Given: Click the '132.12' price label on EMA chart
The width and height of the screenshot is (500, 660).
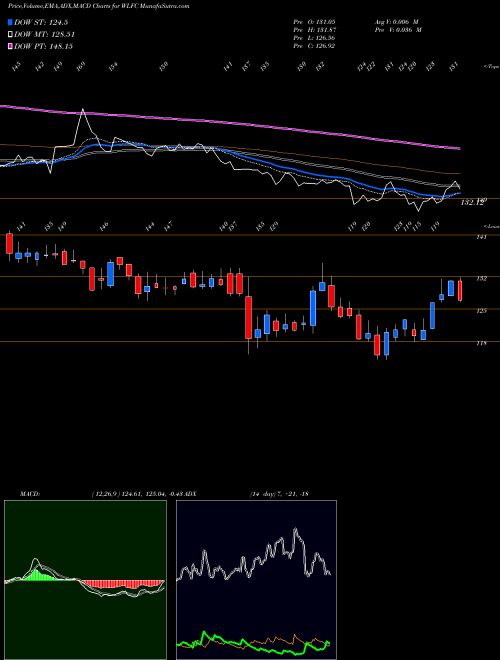Looking at the screenshot, I should 472,203.
